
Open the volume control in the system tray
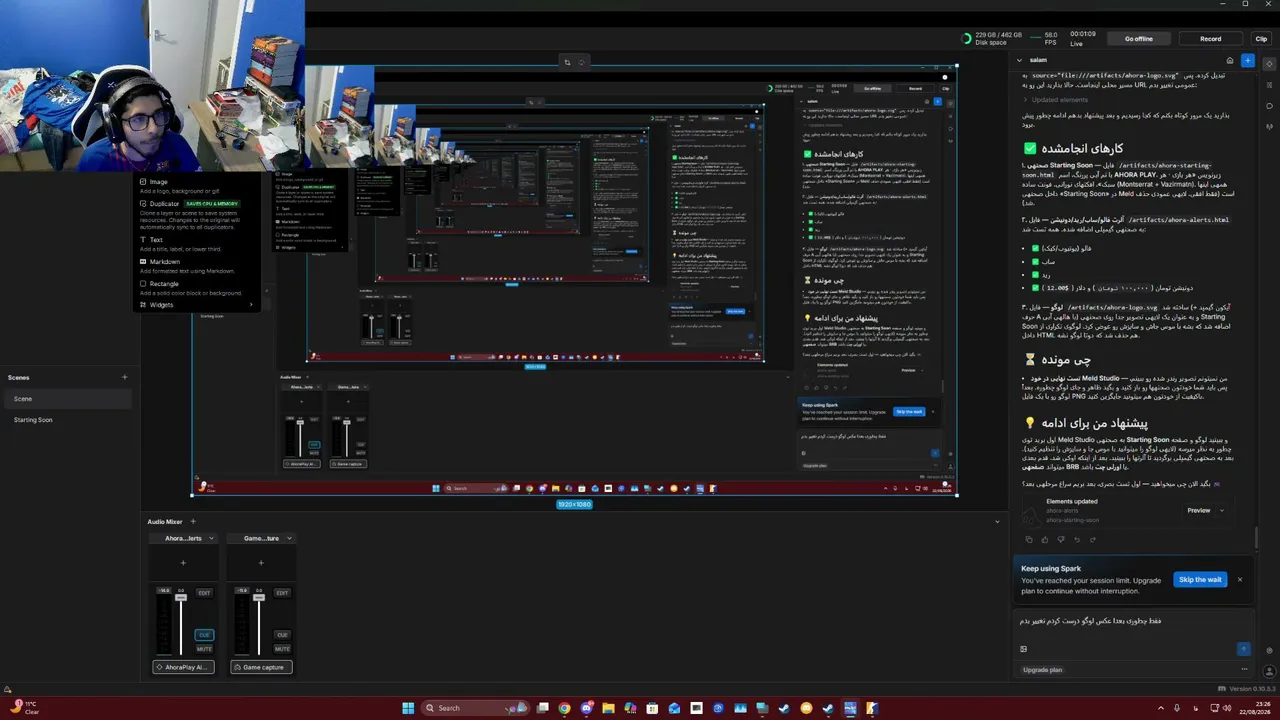click(x=1227, y=708)
